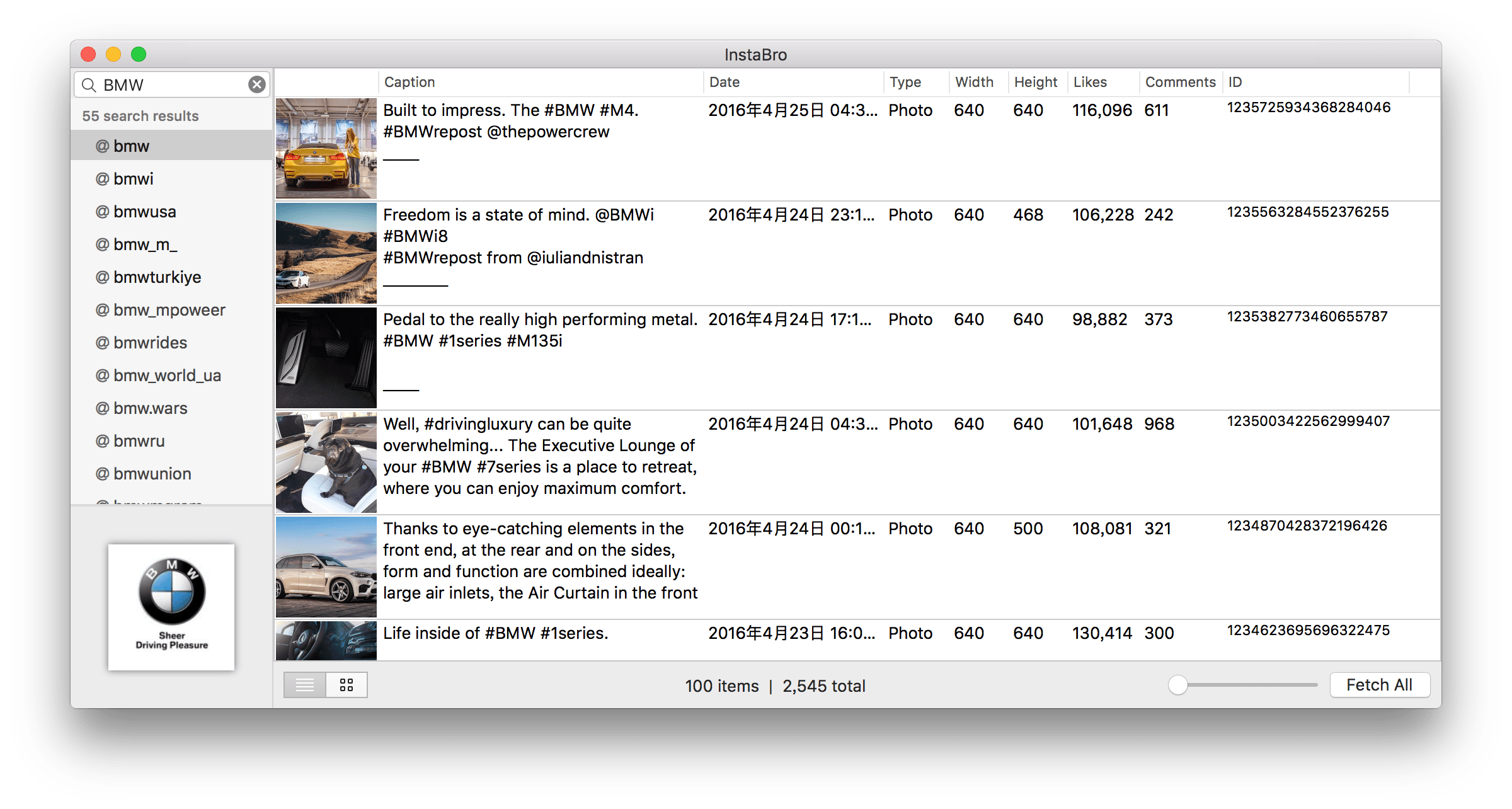1512x809 pixels.
Task: Sort by the Caption column header
Action: (541, 82)
